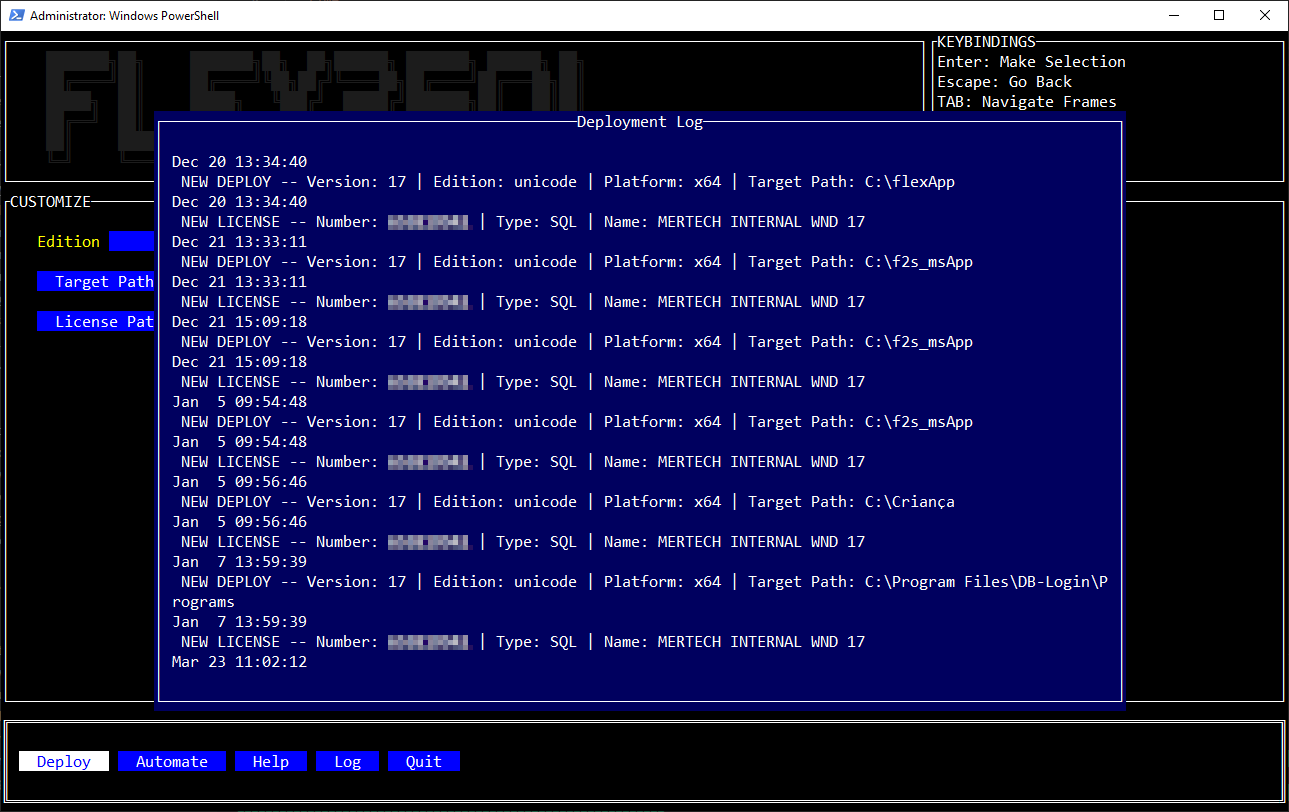Open the Automate option

(x=171, y=762)
